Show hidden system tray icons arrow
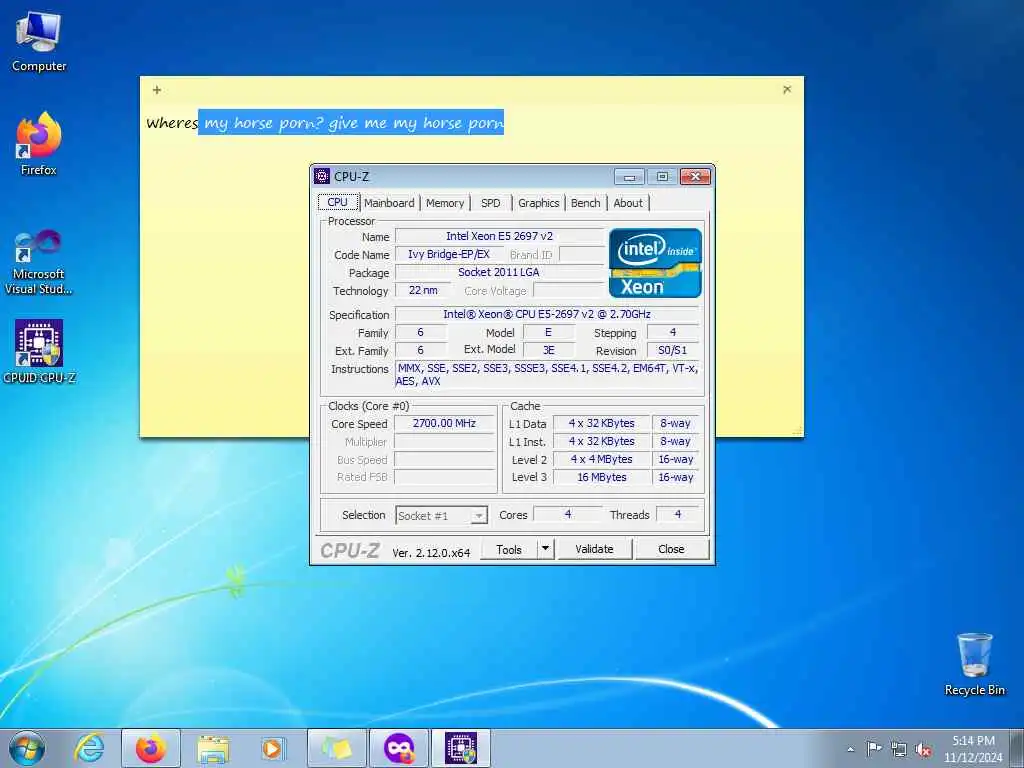This screenshot has width=1024, height=768. click(x=850, y=749)
